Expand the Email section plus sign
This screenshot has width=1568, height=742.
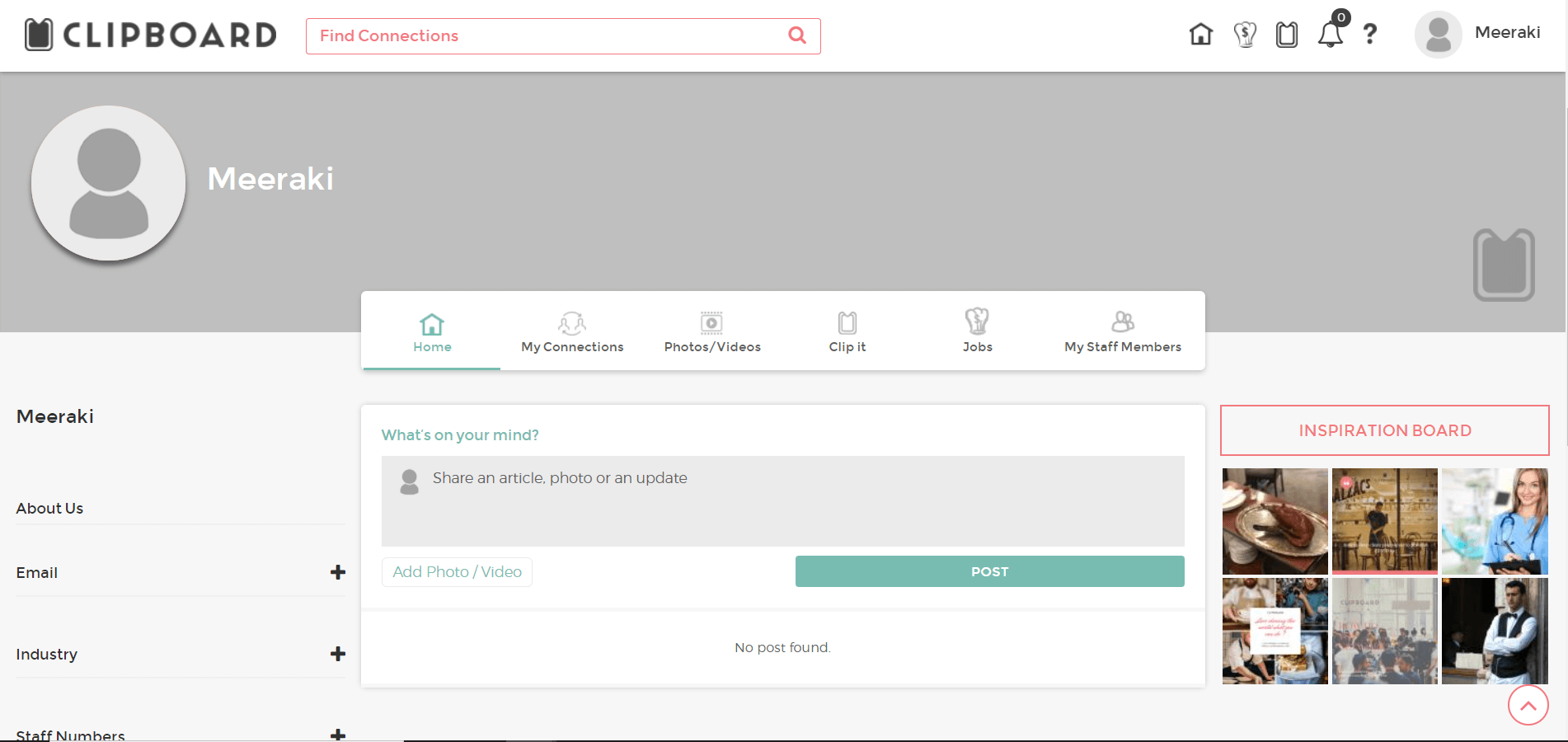tap(338, 572)
